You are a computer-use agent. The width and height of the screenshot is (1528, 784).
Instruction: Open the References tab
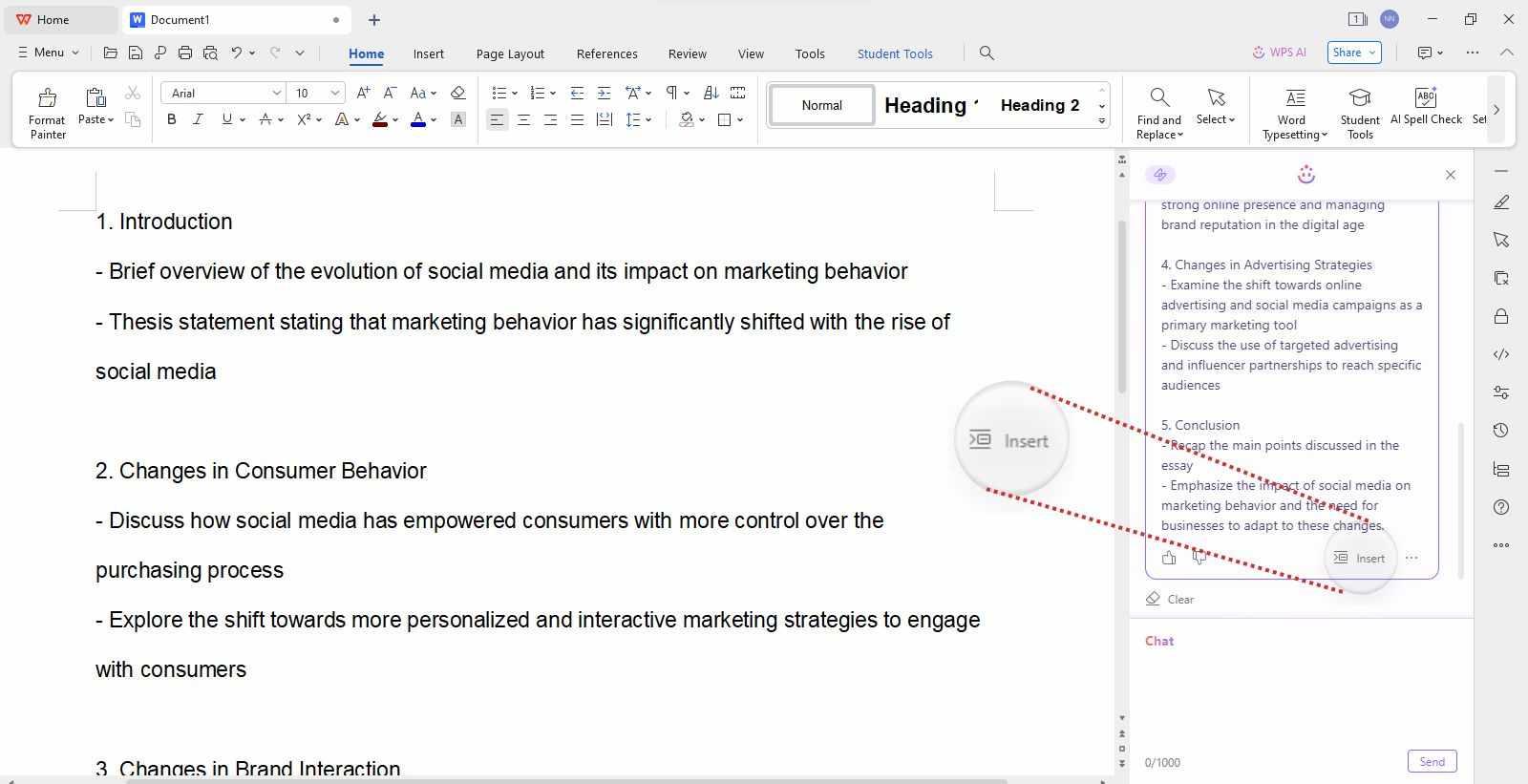(x=606, y=53)
